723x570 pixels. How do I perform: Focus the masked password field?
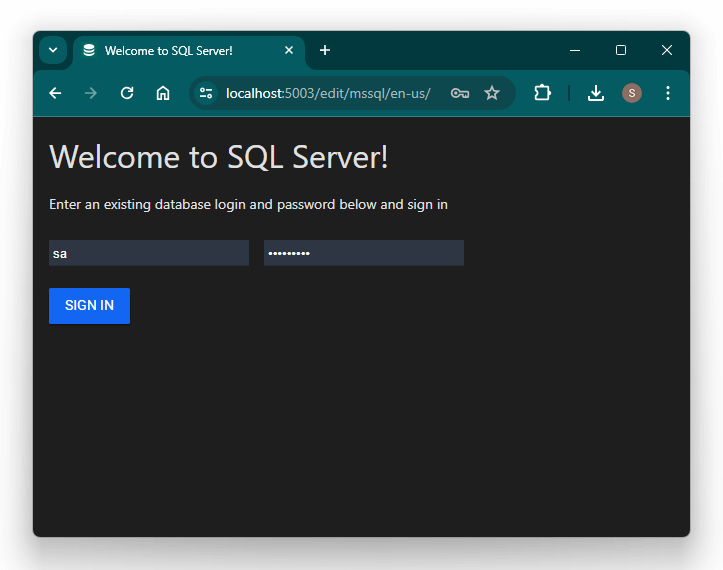click(x=364, y=253)
